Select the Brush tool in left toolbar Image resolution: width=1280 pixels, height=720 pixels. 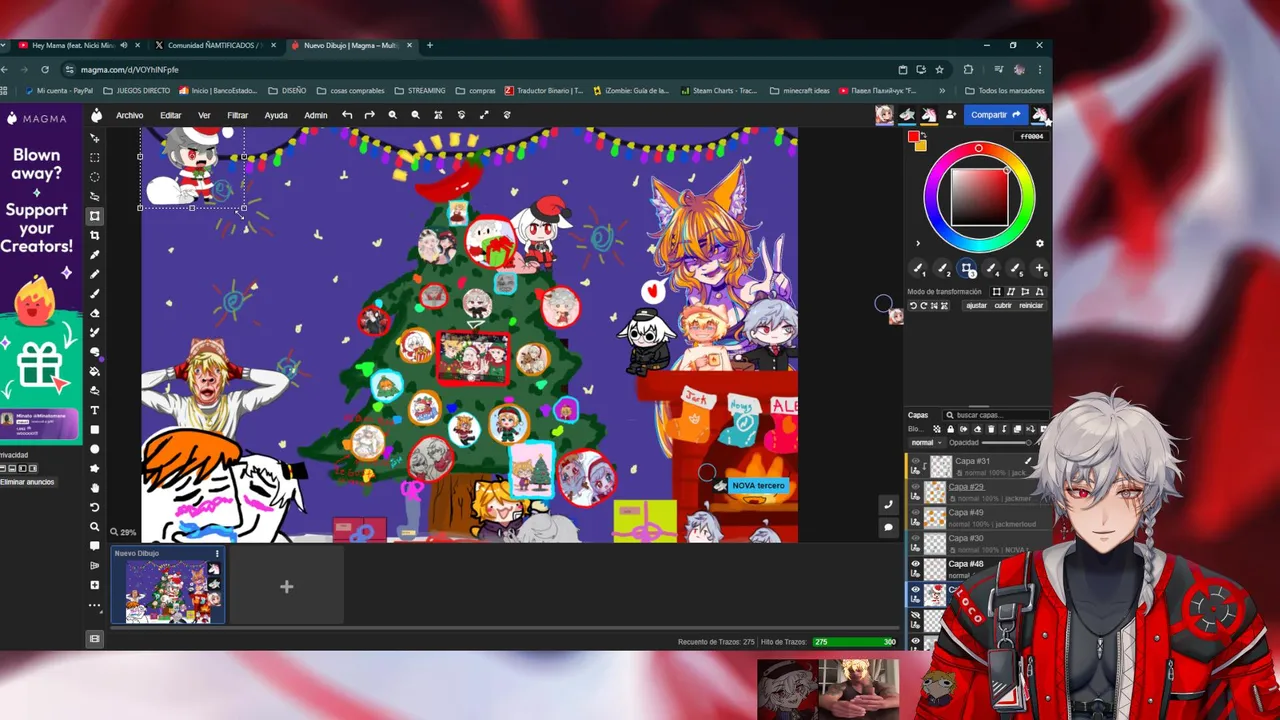click(95, 294)
